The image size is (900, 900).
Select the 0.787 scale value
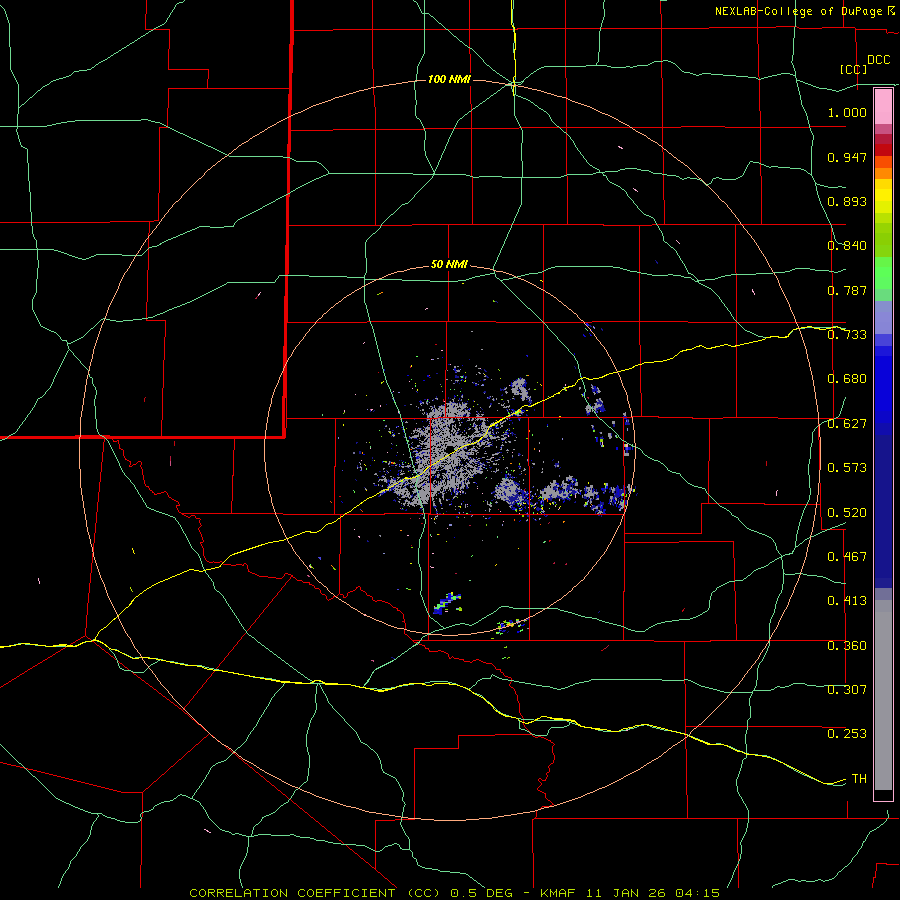[847, 290]
